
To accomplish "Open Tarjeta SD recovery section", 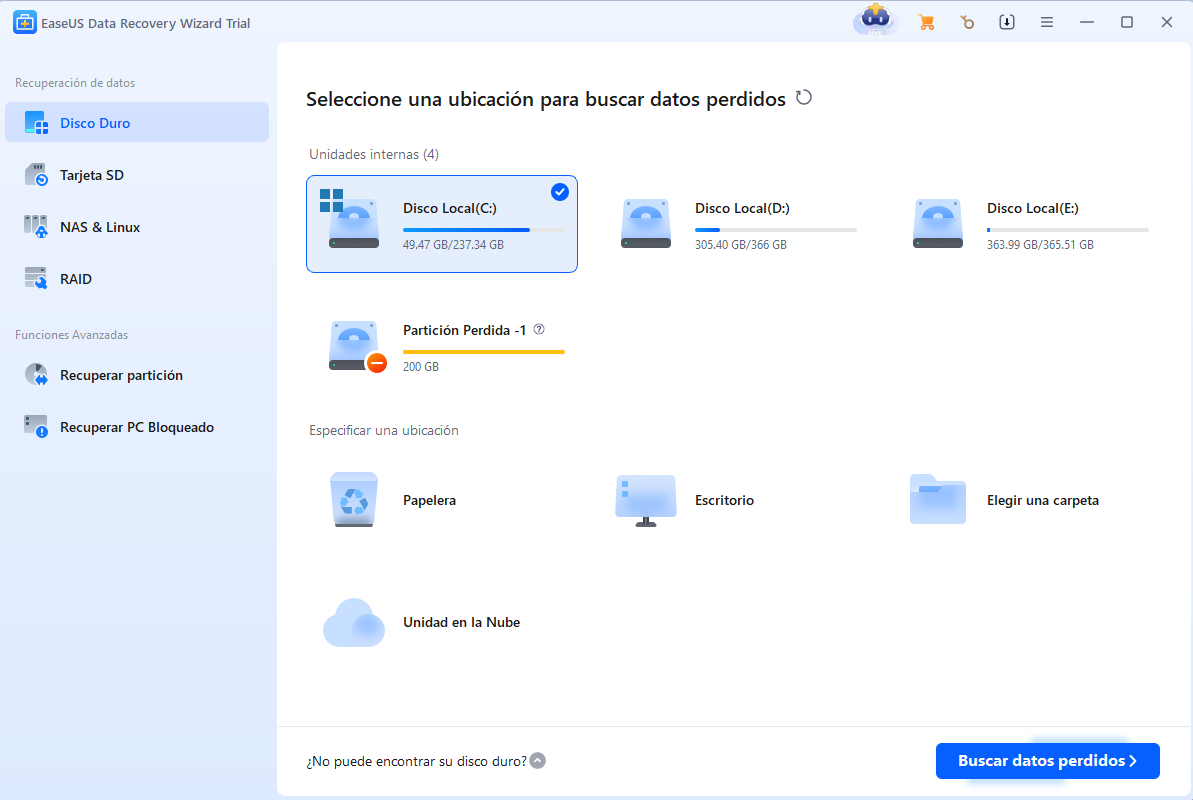I will point(137,174).
